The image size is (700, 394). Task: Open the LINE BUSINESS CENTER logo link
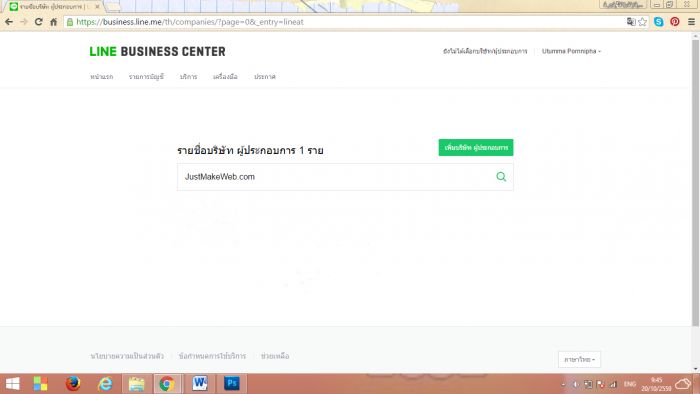(158, 52)
